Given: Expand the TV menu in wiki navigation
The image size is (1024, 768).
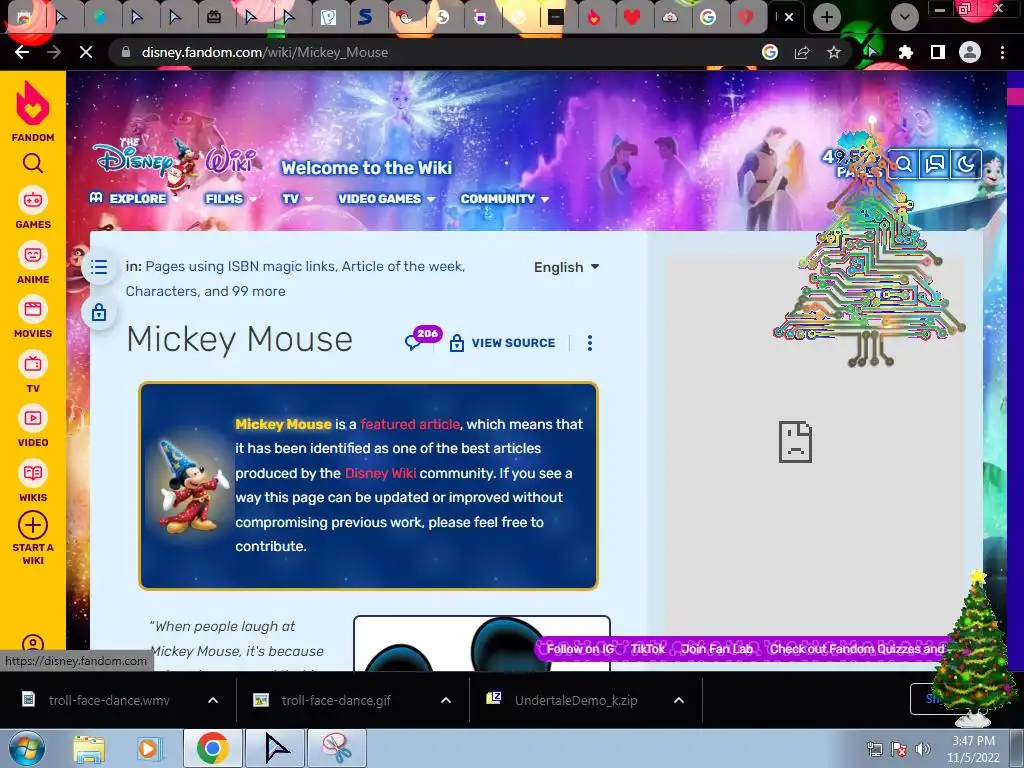Looking at the screenshot, I should click(x=297, y=199).
